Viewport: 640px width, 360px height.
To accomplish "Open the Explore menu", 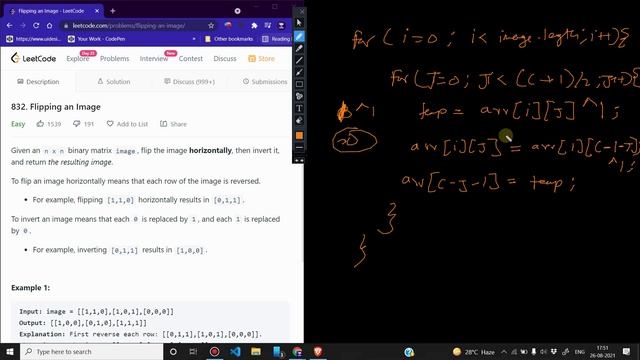I will point(78,59).
